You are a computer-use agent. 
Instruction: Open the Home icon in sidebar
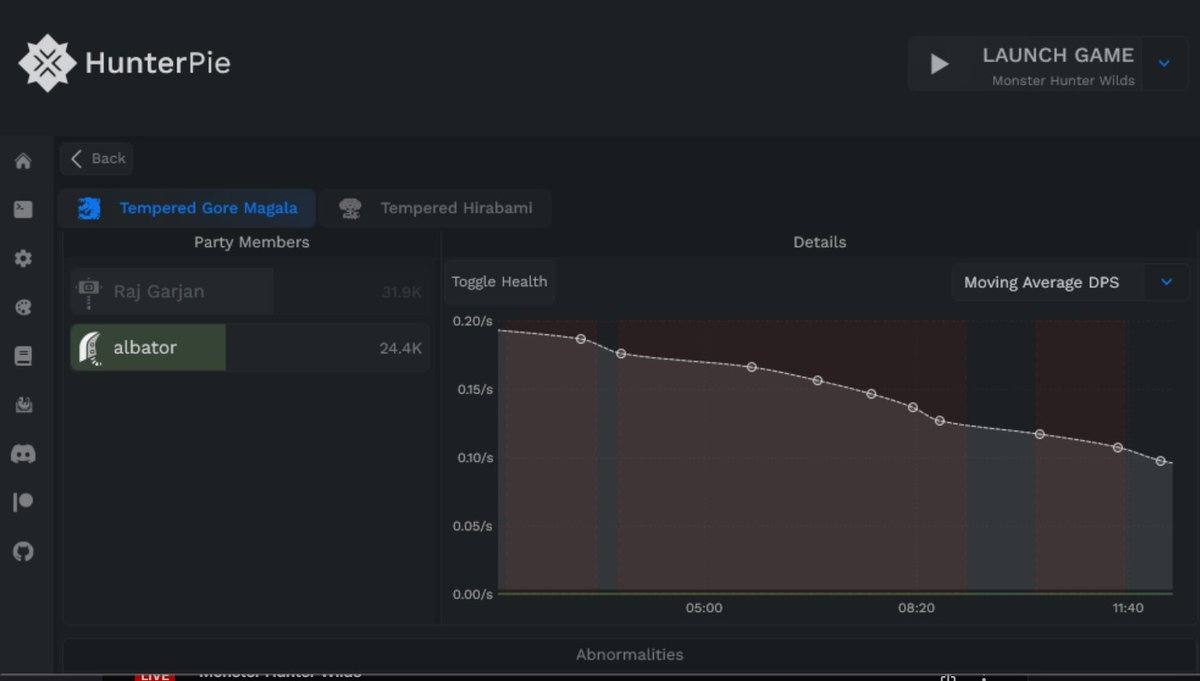click(23, 161)
